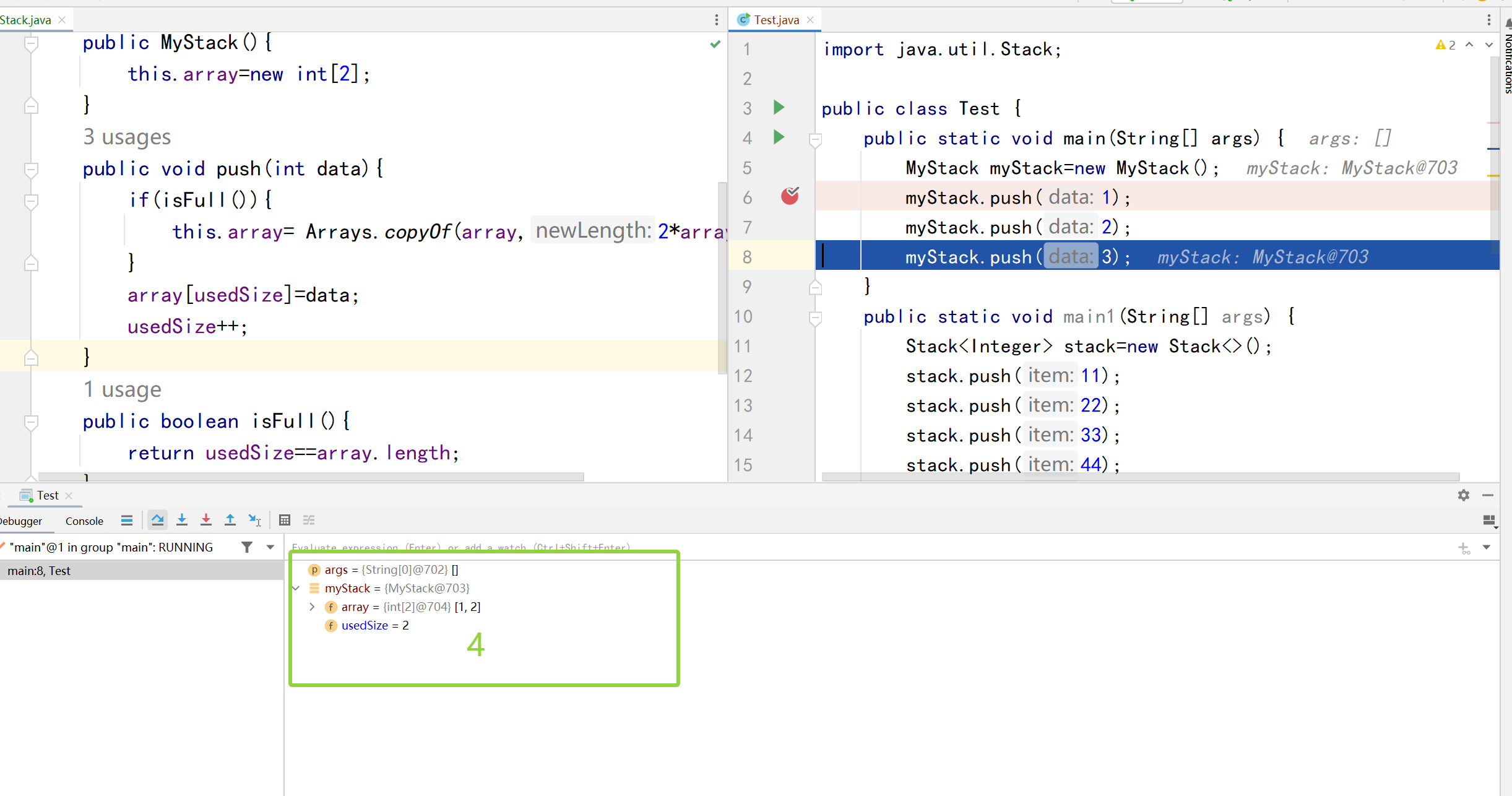Click the Run to Cursor button
Image resolution: width=1512 pixels, height=796 pixels.
(254, 520)
